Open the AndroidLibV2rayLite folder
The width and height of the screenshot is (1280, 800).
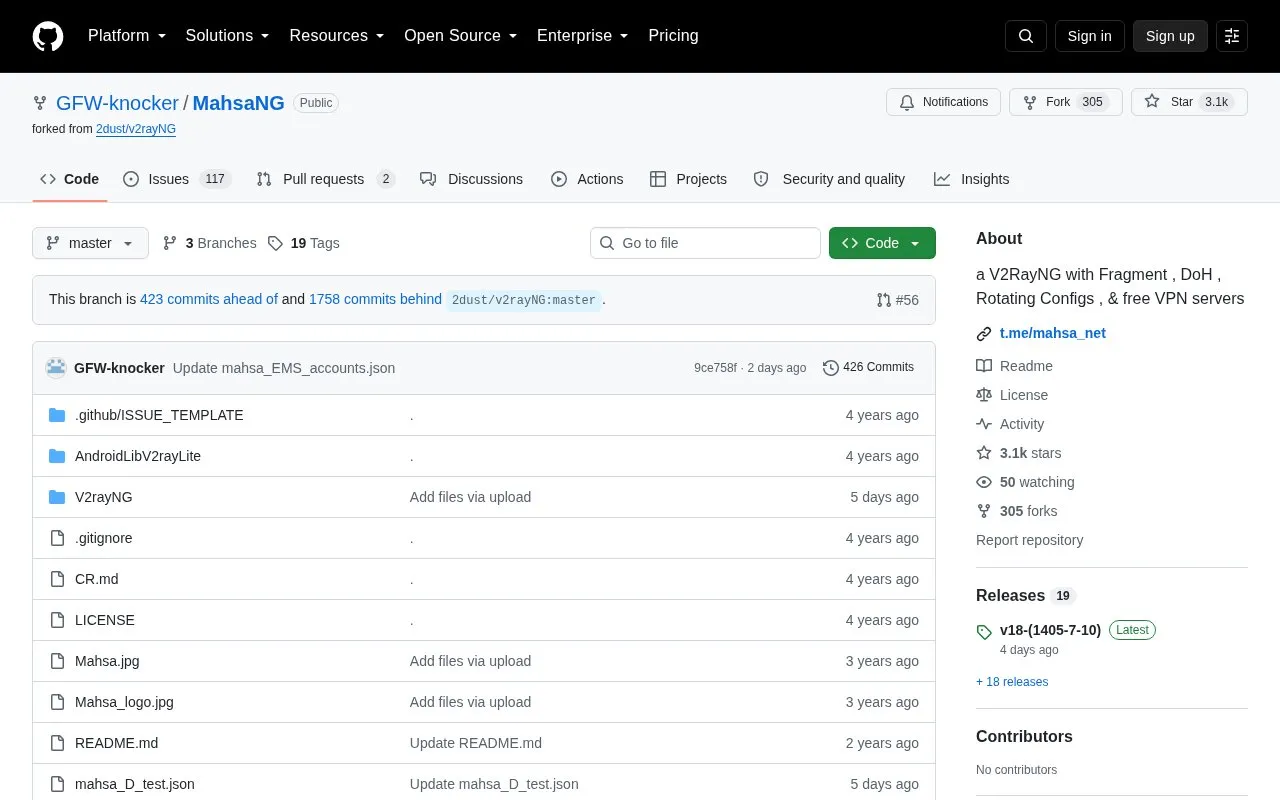(x=138, y=456)
